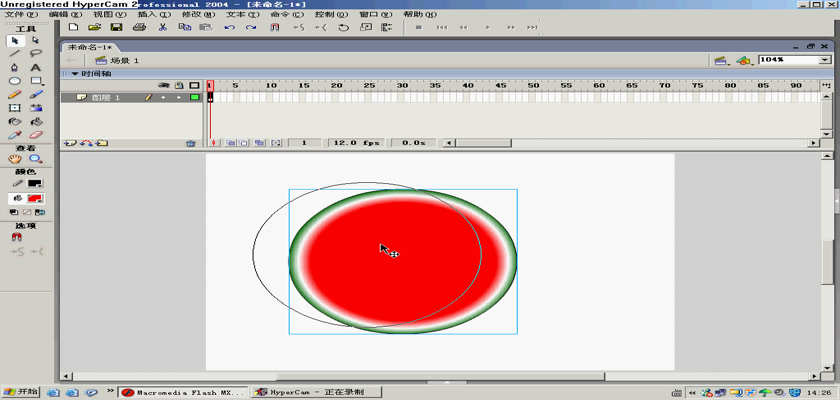Select the Pen tool
840x400 pixels.
[15, 67]
